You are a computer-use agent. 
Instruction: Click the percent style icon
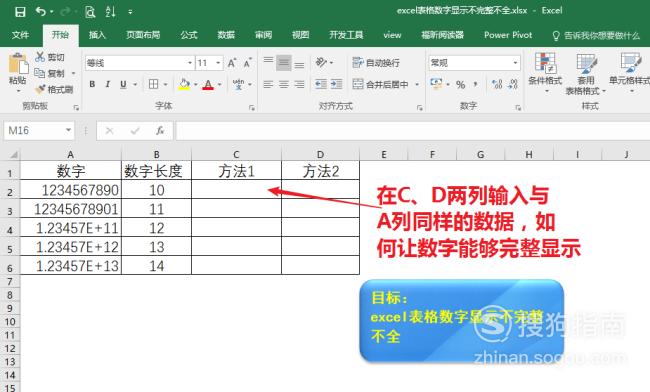point(461,85)
